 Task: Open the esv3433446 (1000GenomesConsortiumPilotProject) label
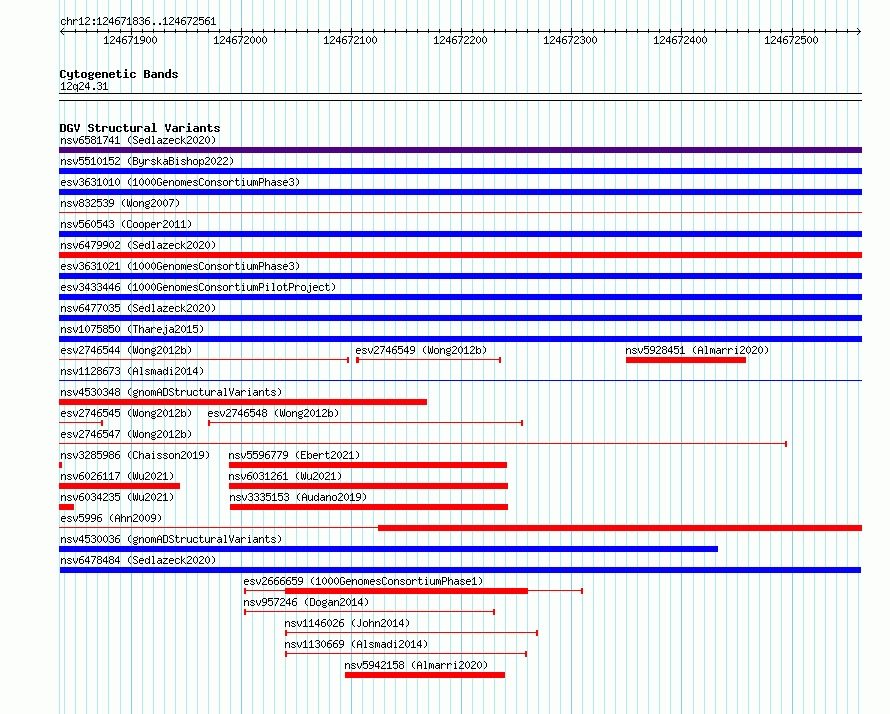(198, 287)
